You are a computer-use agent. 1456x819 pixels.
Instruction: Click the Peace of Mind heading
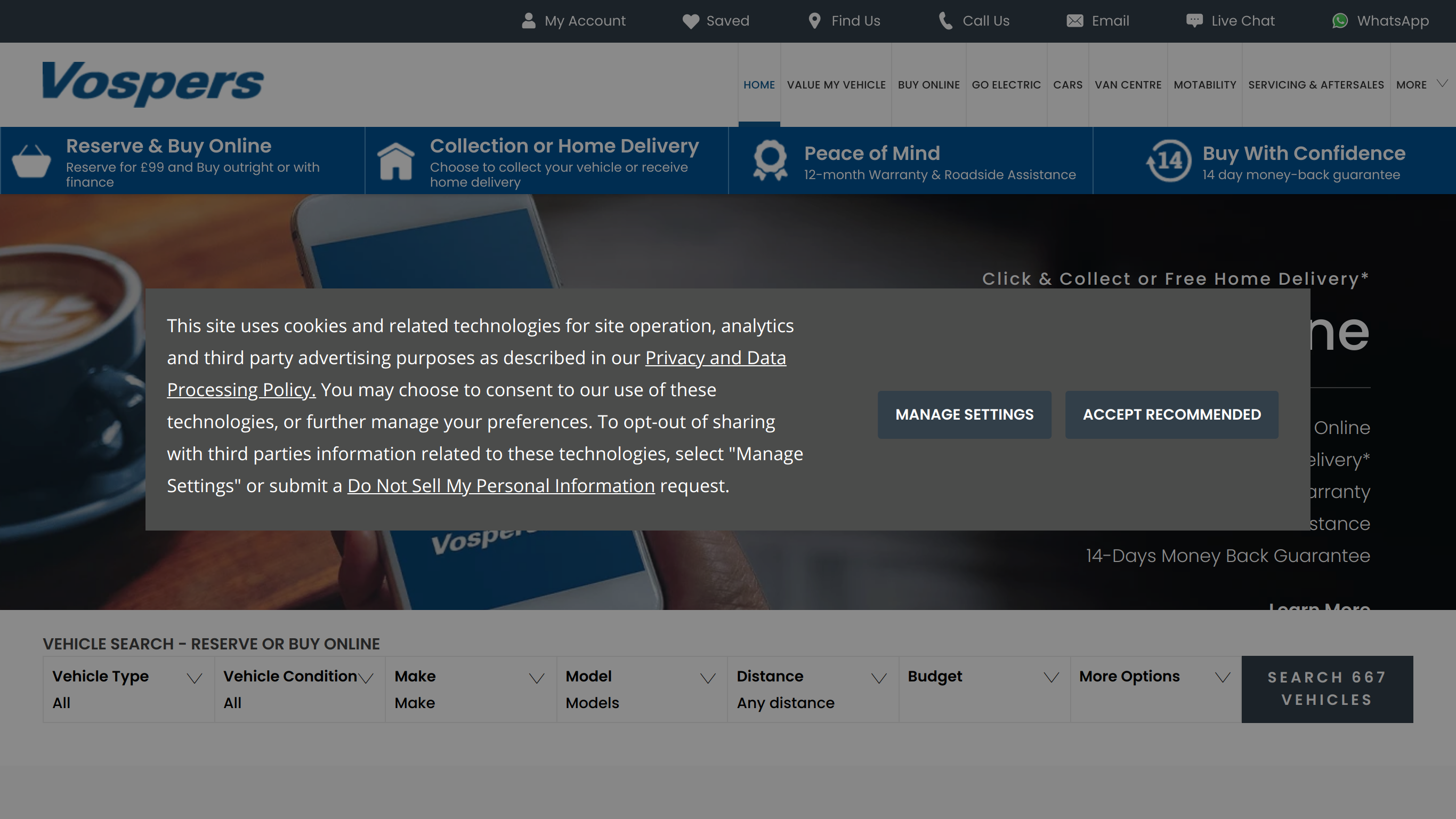click(x=871, y=153)
